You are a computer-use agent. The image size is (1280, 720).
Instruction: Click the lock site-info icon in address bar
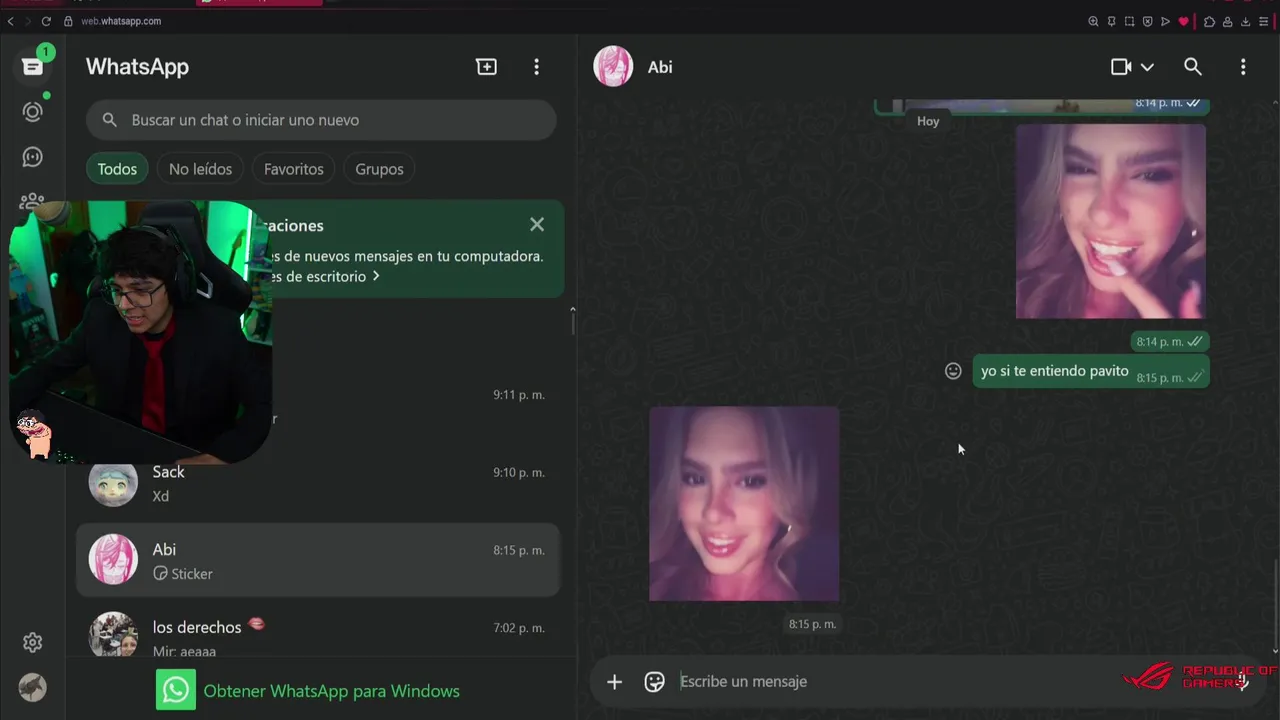pos(68,21)
